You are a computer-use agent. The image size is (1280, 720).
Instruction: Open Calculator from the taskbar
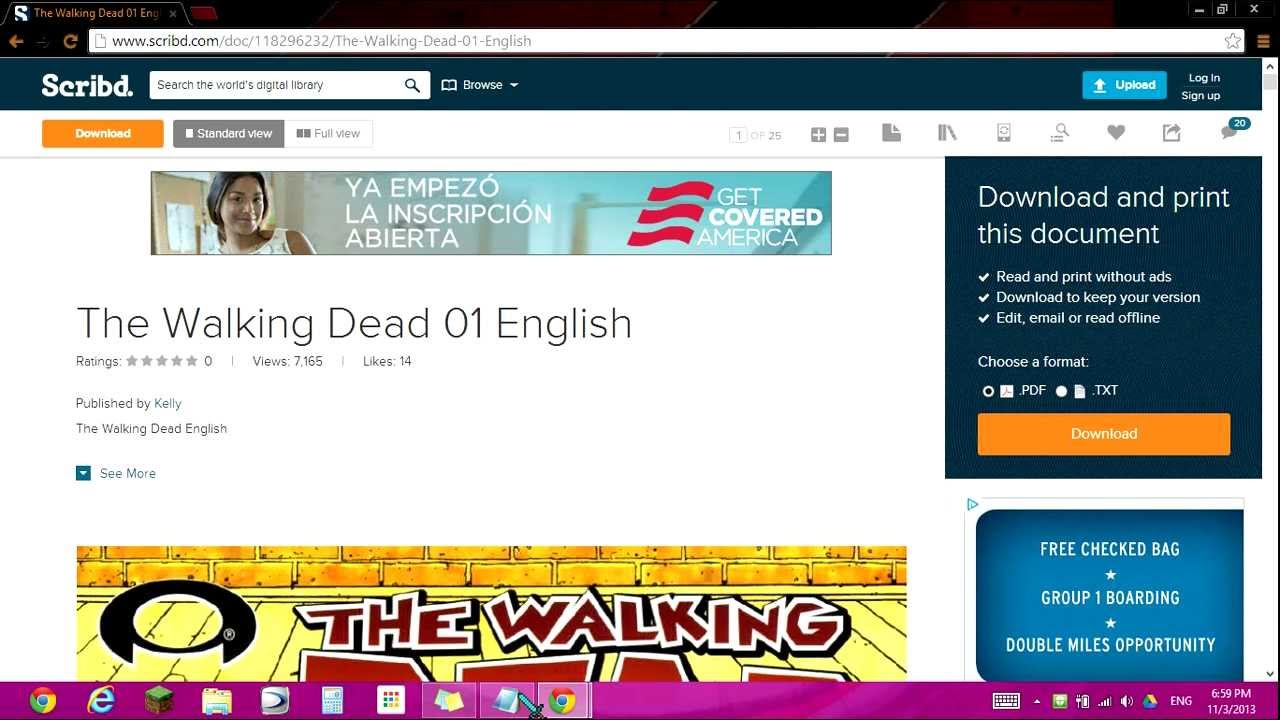(333, 701)
